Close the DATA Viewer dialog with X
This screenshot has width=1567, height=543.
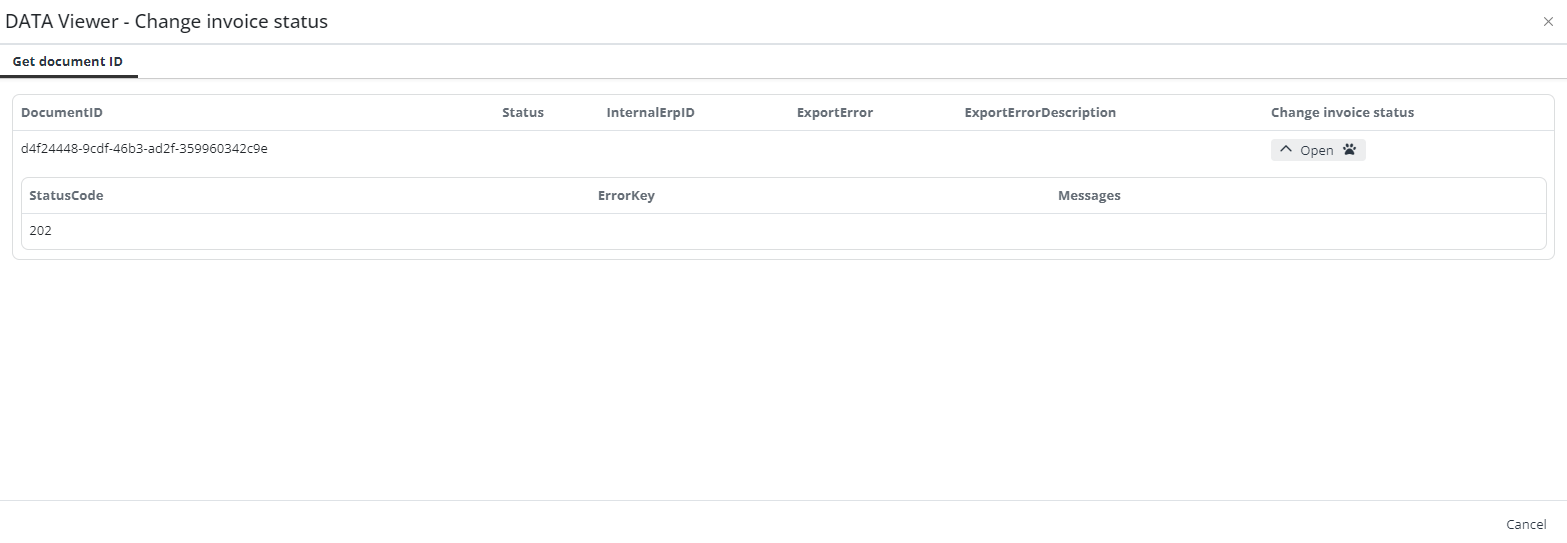1548,22
